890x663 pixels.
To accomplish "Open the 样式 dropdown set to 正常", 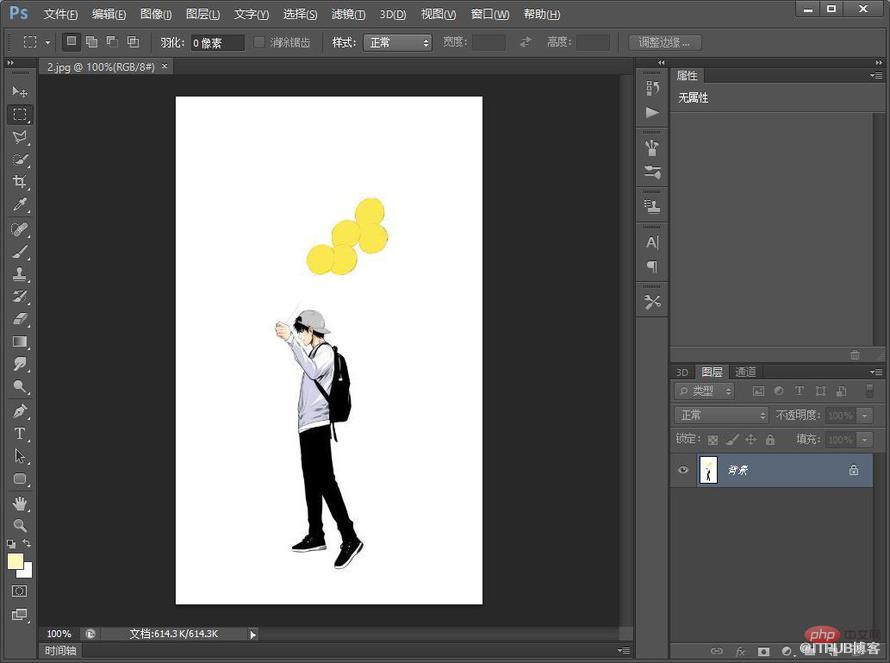I will click(x=397, y=43).
